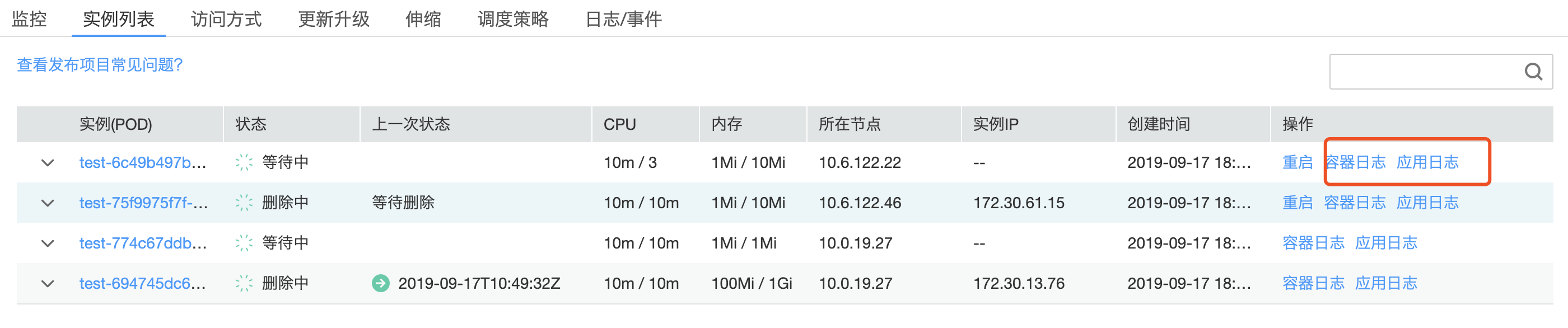Open pod link test-774c67ddb
The image size is (1568, 328).
(142, 243)
